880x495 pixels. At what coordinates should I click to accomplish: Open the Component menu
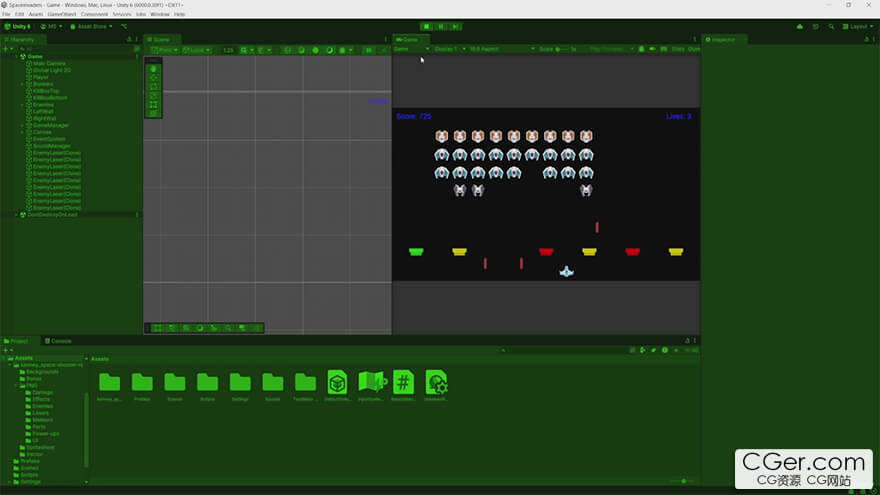pyautogui.click(x=94, y=14)
